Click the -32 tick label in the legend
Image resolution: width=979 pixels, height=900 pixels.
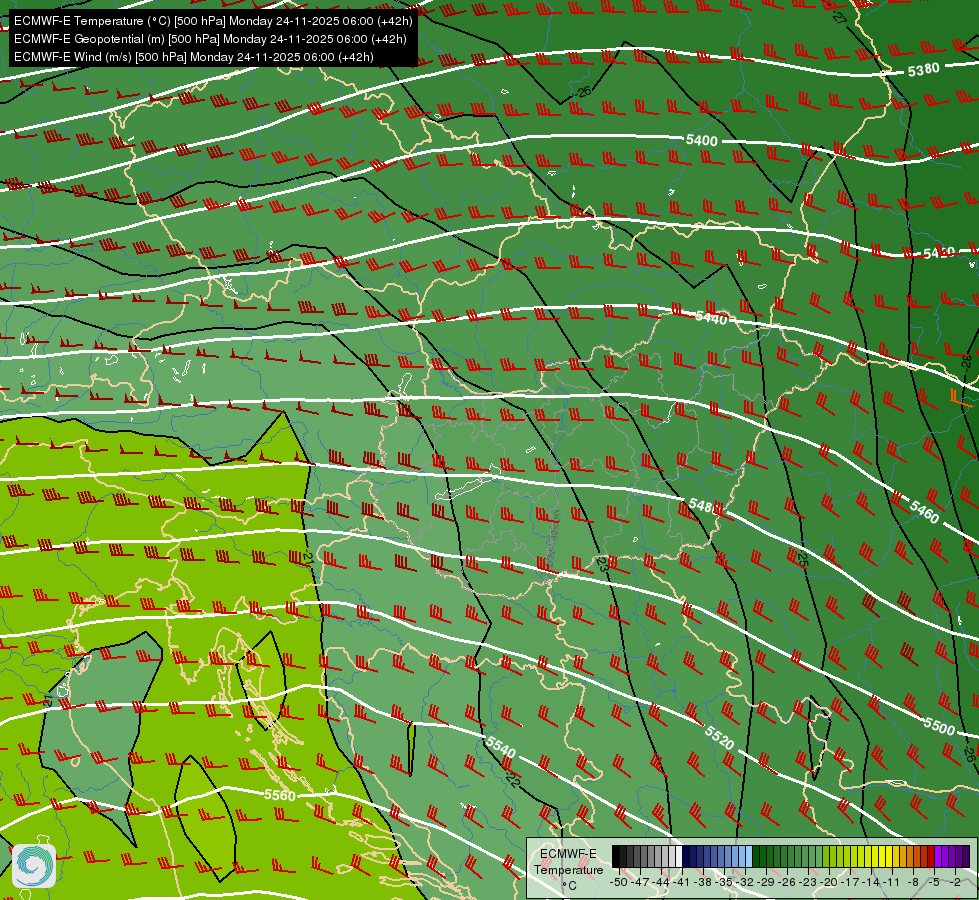pos(745,882)
